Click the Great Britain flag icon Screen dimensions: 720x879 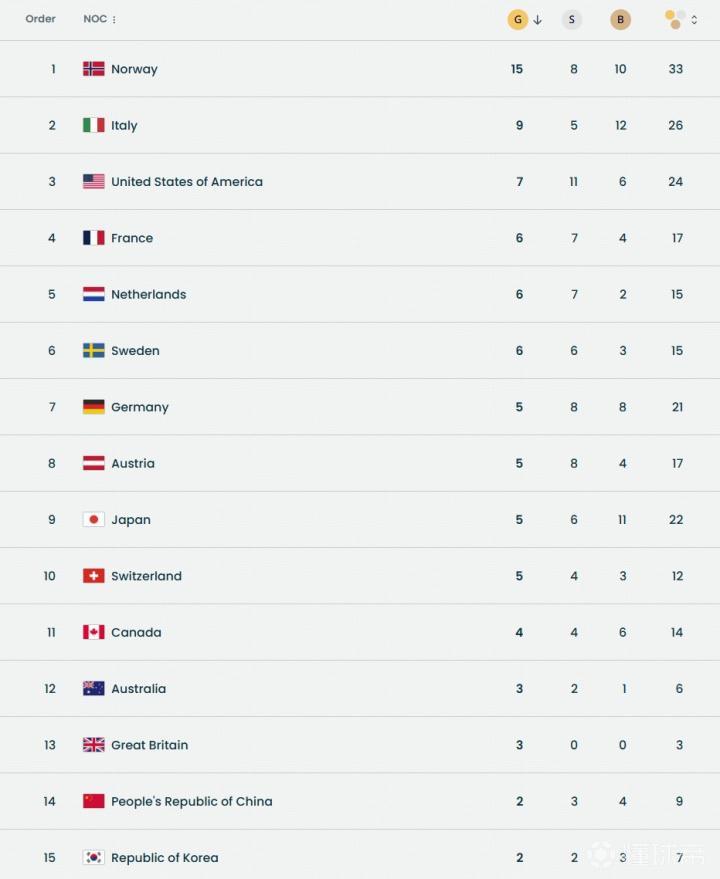[x=94, y=745]
